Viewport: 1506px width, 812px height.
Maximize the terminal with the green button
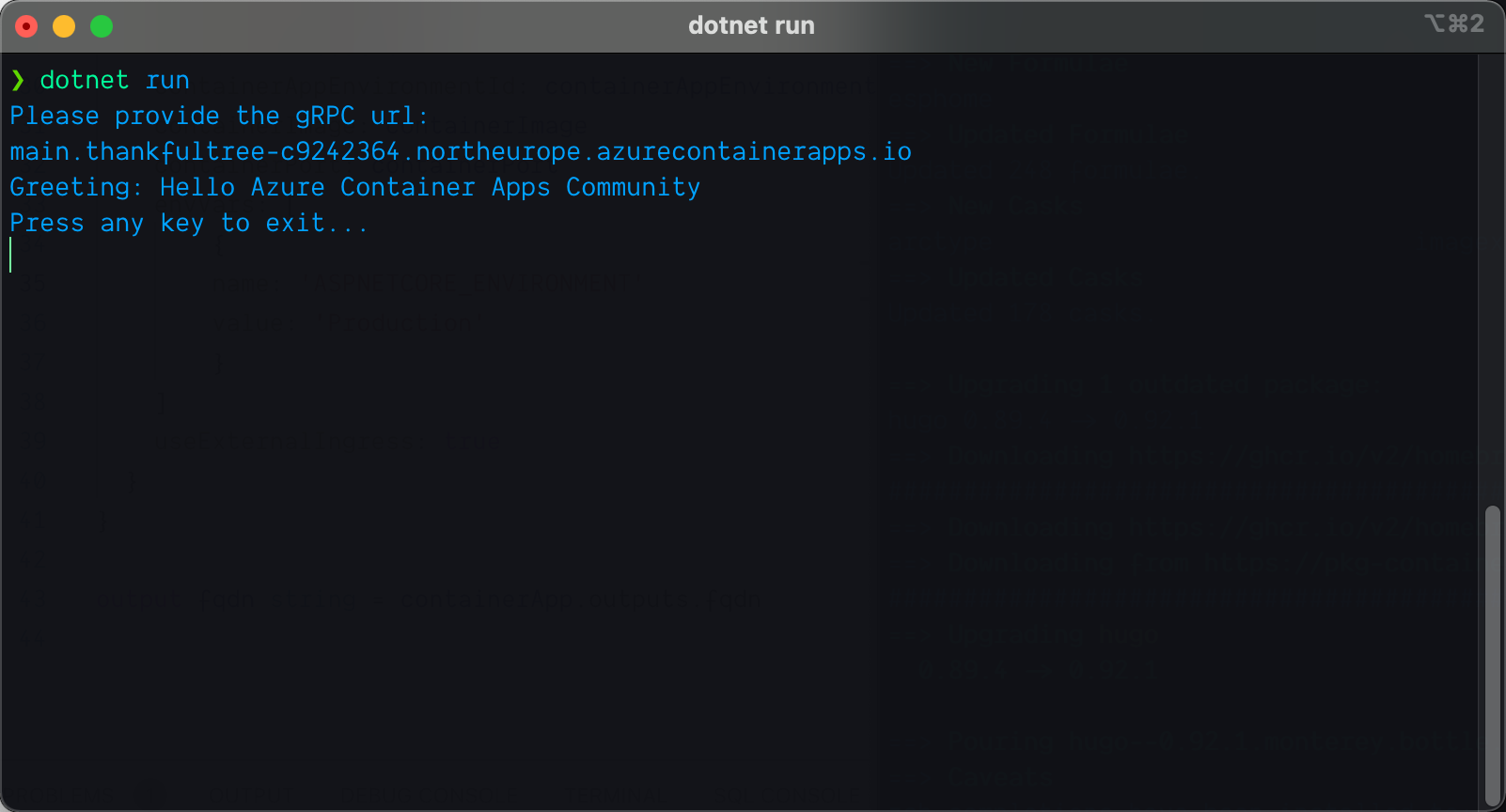pyautogui.click(x=102, y=26)
